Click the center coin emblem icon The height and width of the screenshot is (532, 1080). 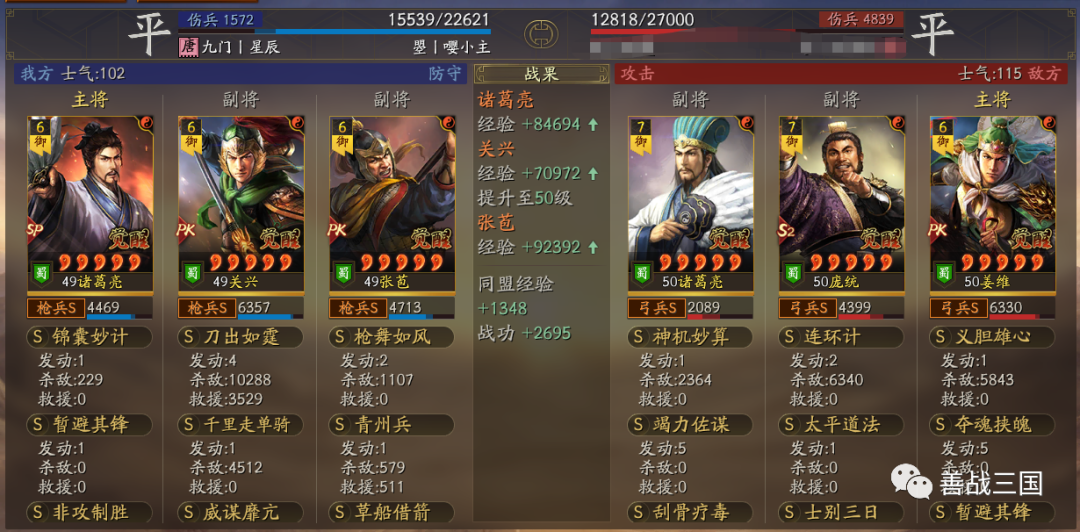(541, 32)
